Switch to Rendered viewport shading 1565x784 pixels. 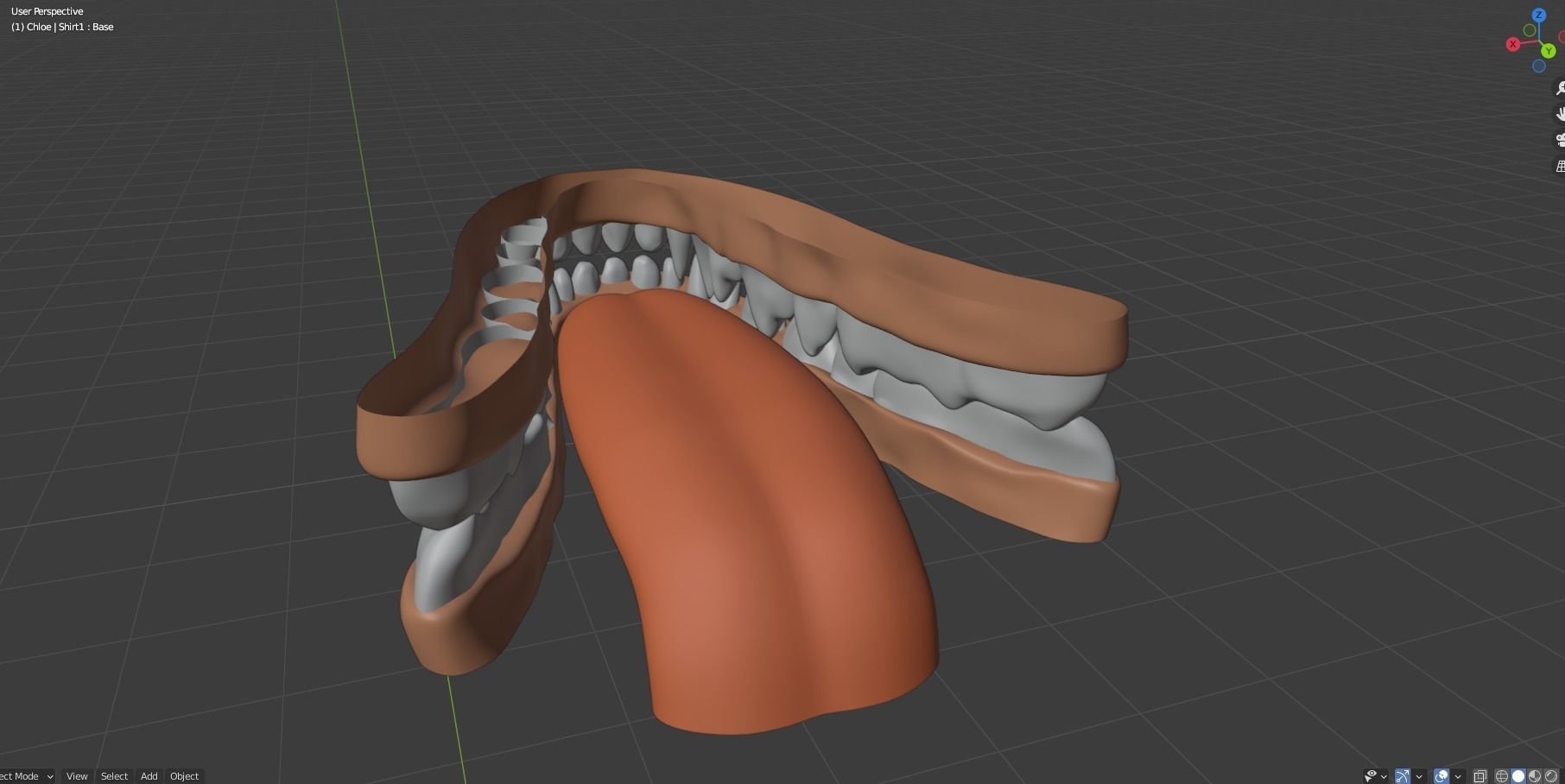coord(1551,776)
